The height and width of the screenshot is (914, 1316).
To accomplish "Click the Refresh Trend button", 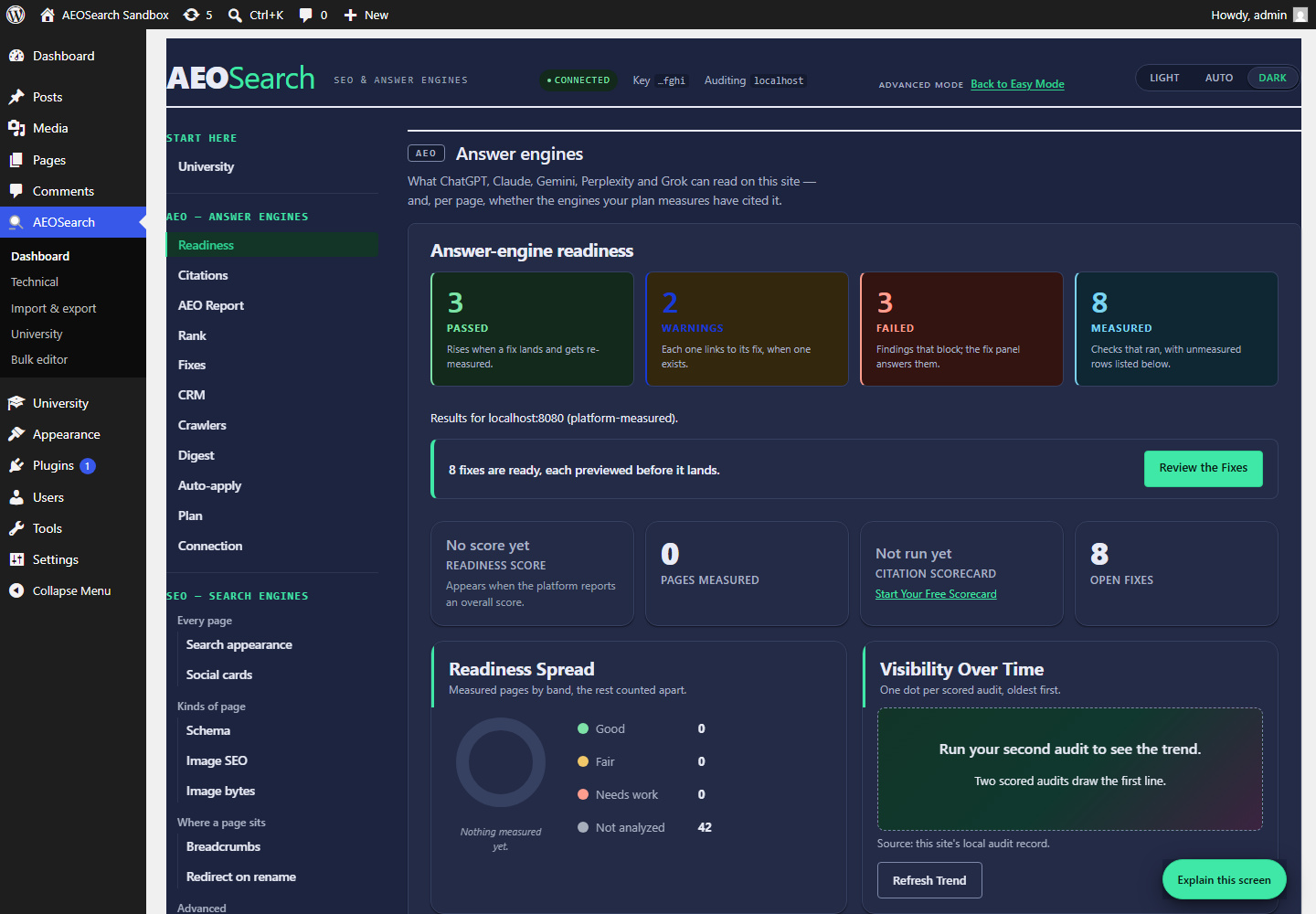I will (929, 880).
